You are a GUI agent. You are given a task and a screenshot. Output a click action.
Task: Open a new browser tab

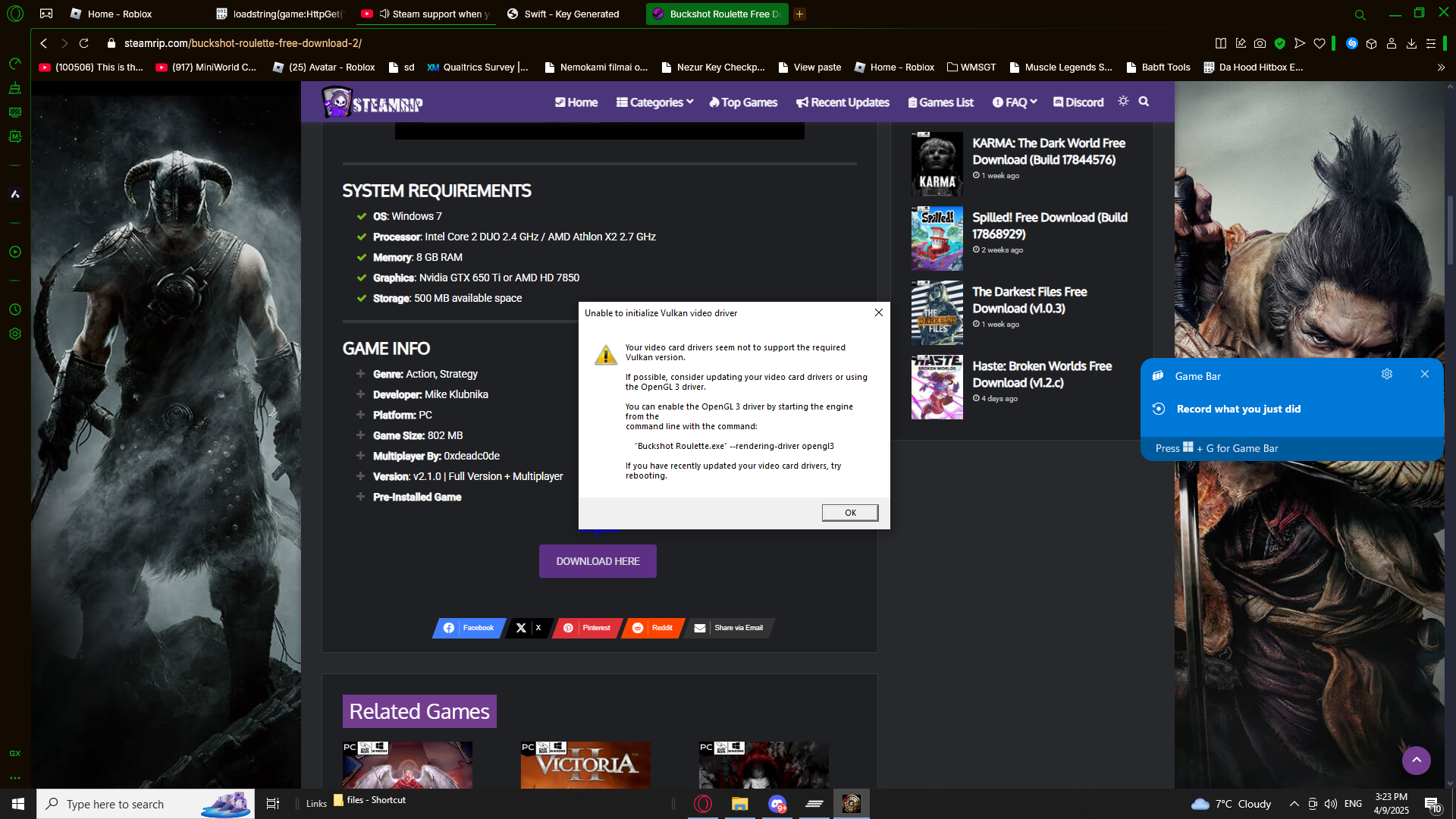tap(799, 14)
